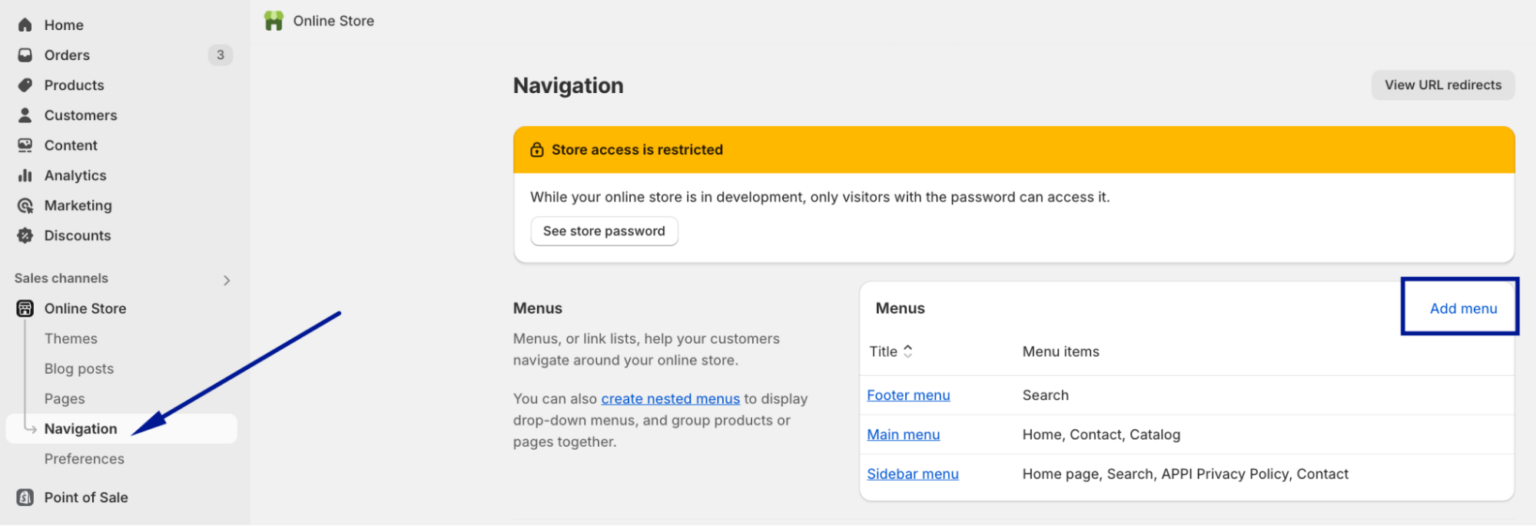Click the Products tag icon

click(x=25, y=85)
